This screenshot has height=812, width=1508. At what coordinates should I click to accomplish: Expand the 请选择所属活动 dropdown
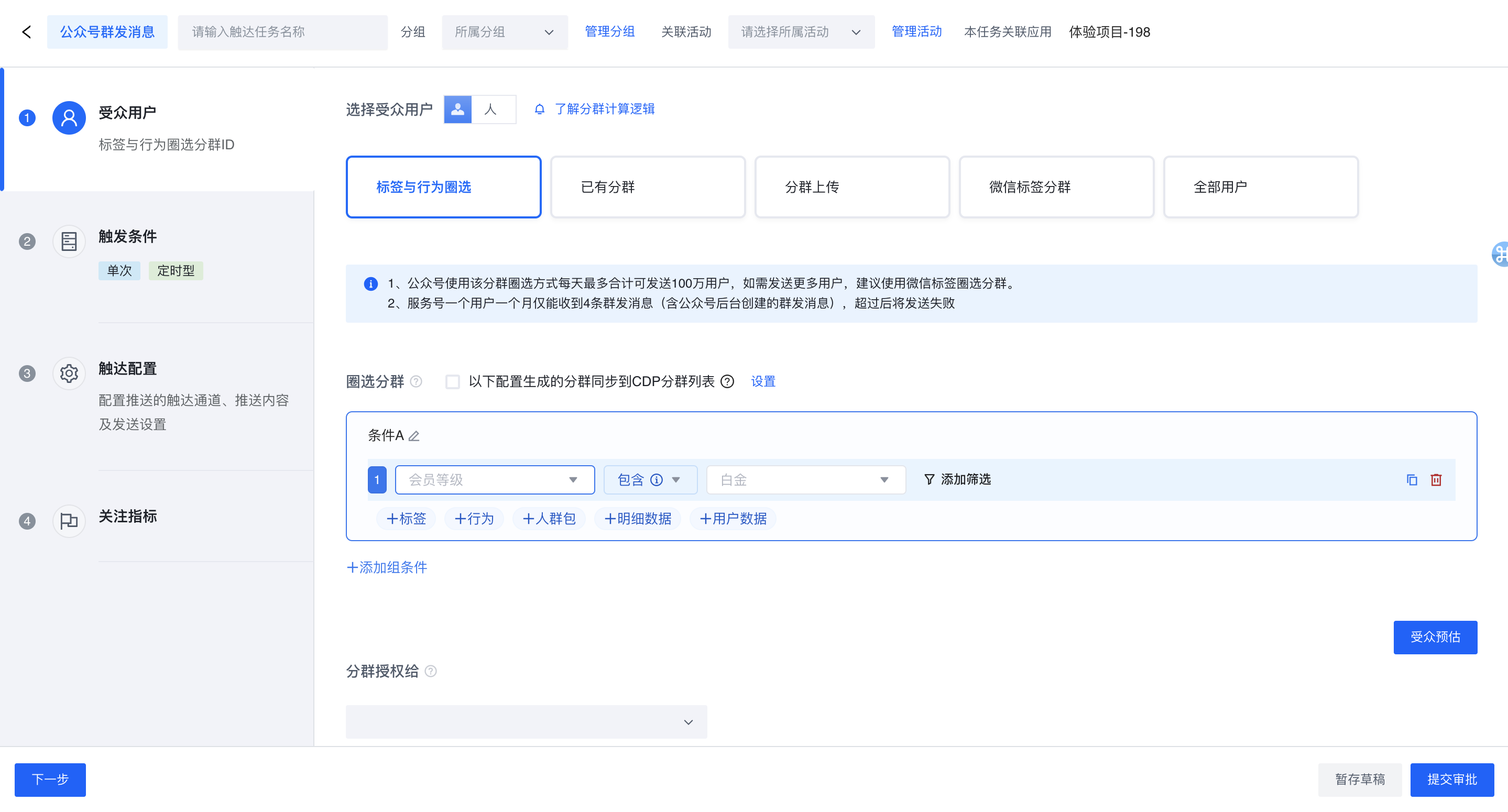pyautogui.click(x=801, y=32)
